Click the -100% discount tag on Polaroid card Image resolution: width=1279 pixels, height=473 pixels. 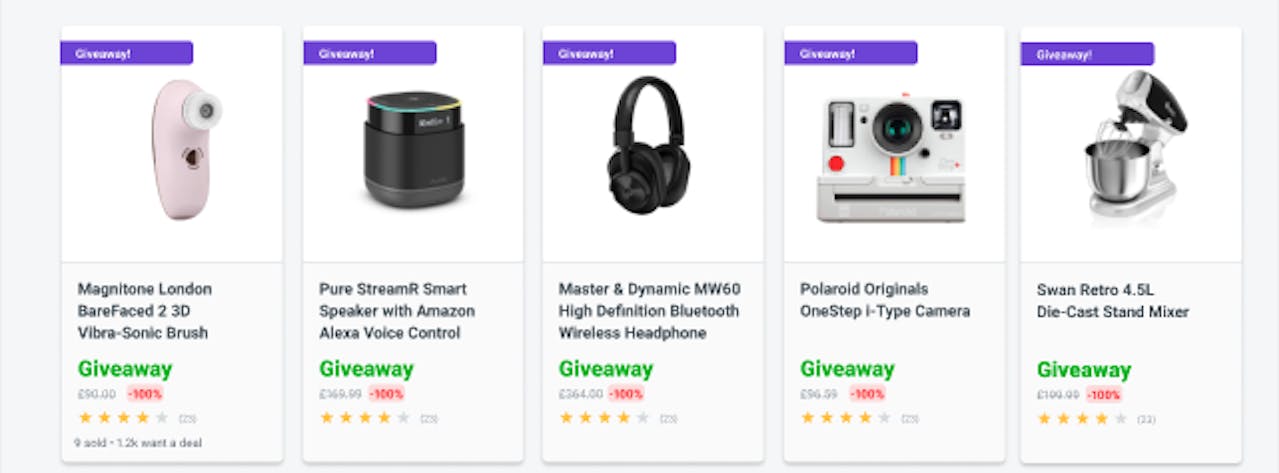tap(867, 394)
